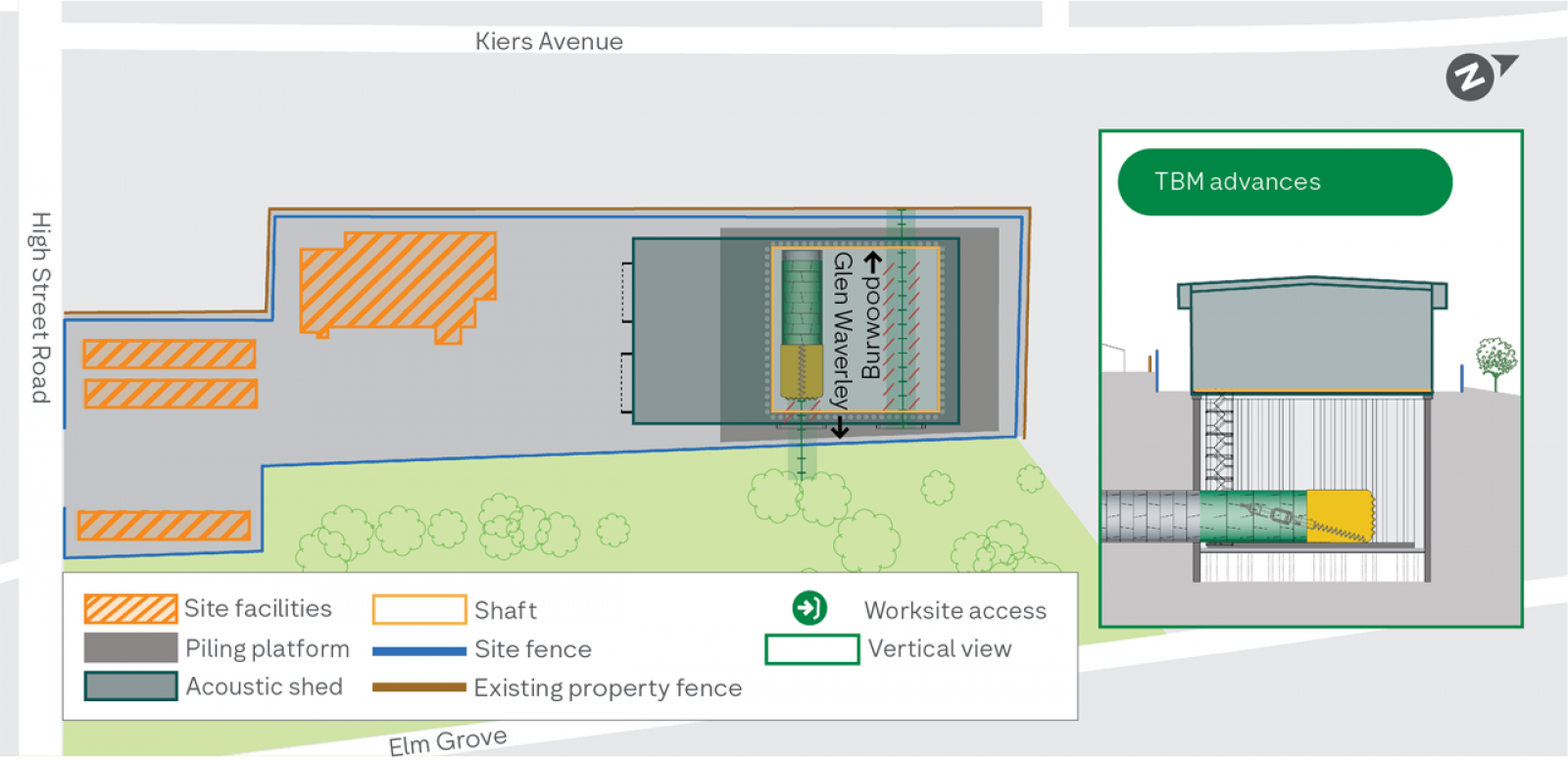Screen dimensions: 1568x760
Task: Click the Shaft legend text
Action: 506,610
